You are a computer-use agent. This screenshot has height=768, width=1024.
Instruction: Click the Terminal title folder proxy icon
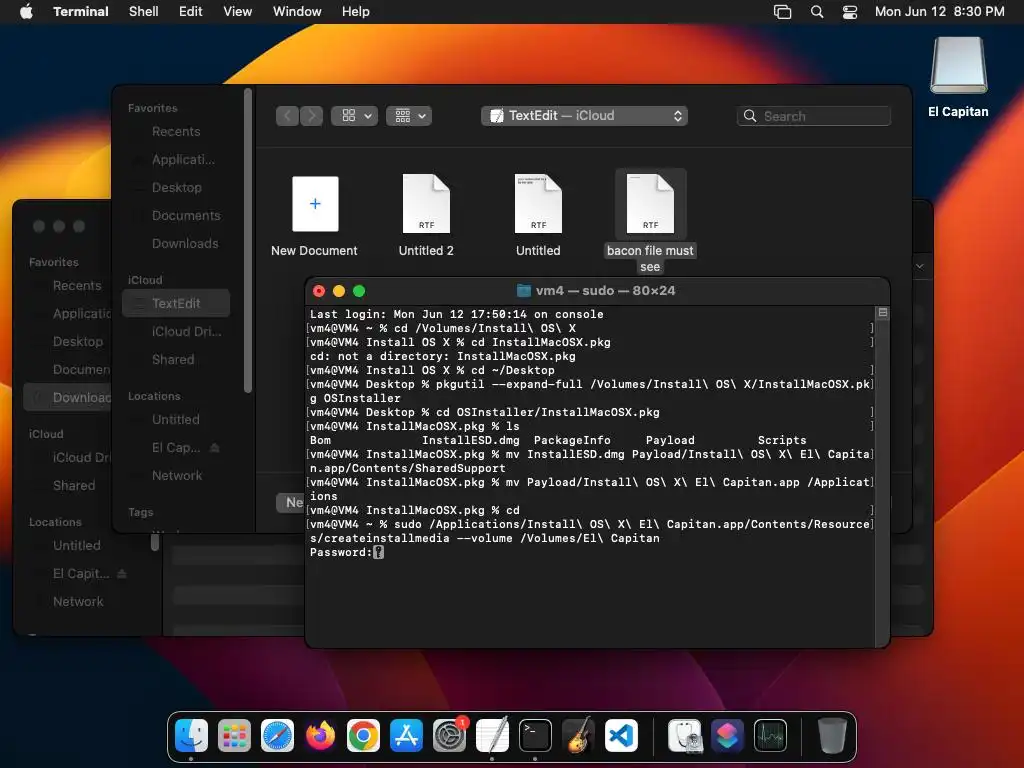(x=524, y=291)
